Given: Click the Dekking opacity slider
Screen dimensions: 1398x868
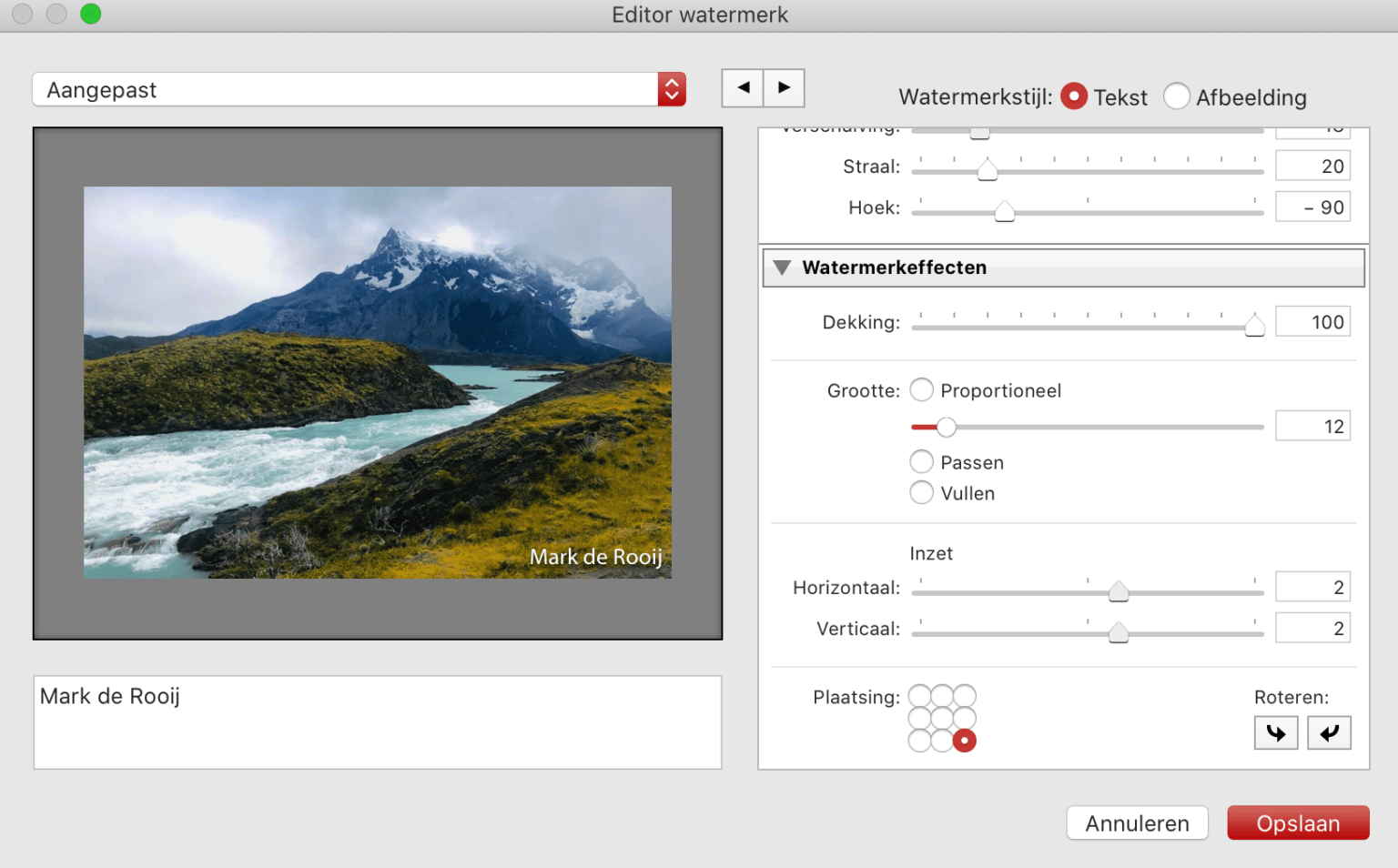Looking at the screenshot, I should tap(1087, 327).
